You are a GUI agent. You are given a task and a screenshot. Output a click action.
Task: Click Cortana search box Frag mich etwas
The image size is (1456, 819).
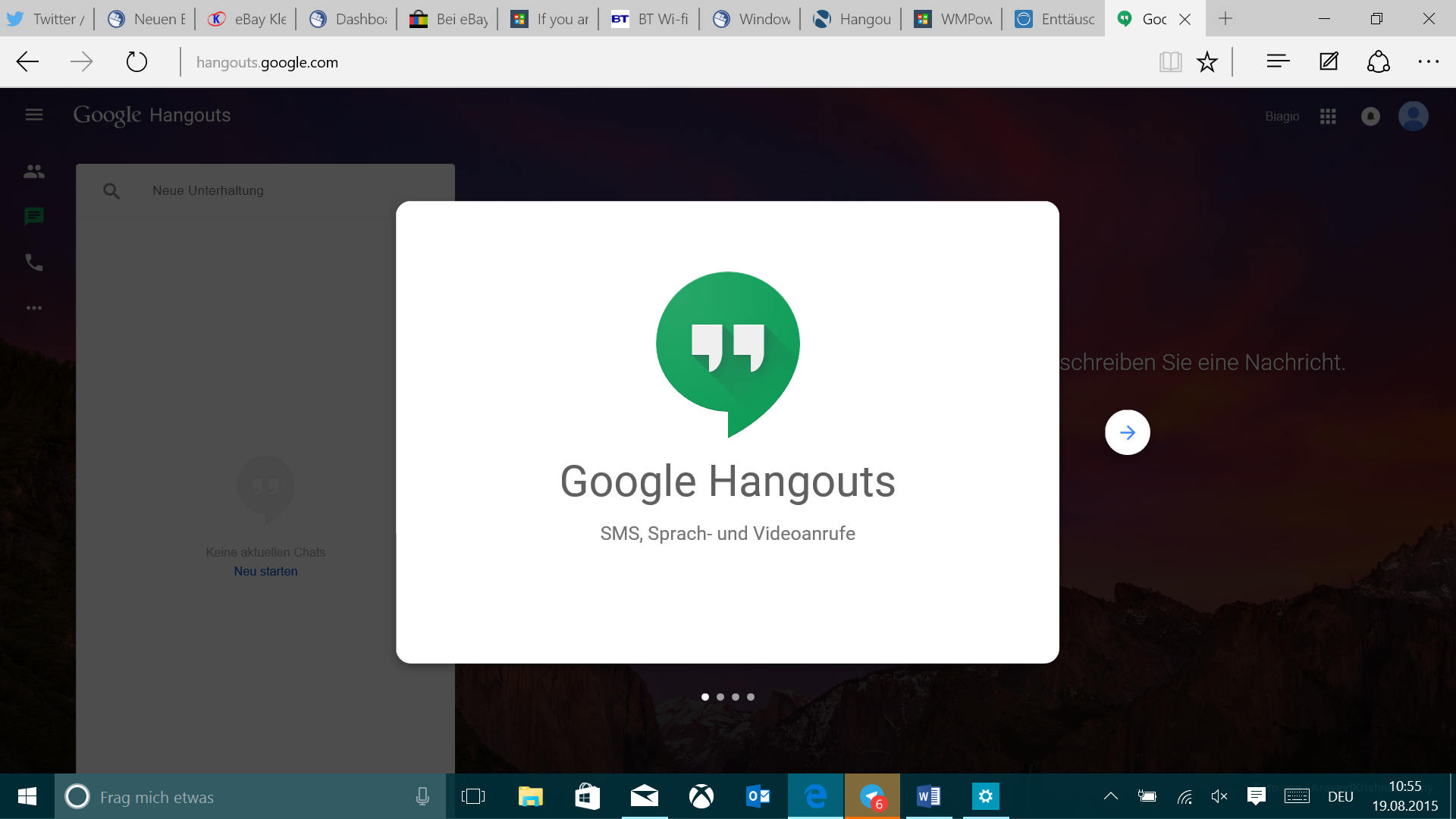(x=250, y=796)
